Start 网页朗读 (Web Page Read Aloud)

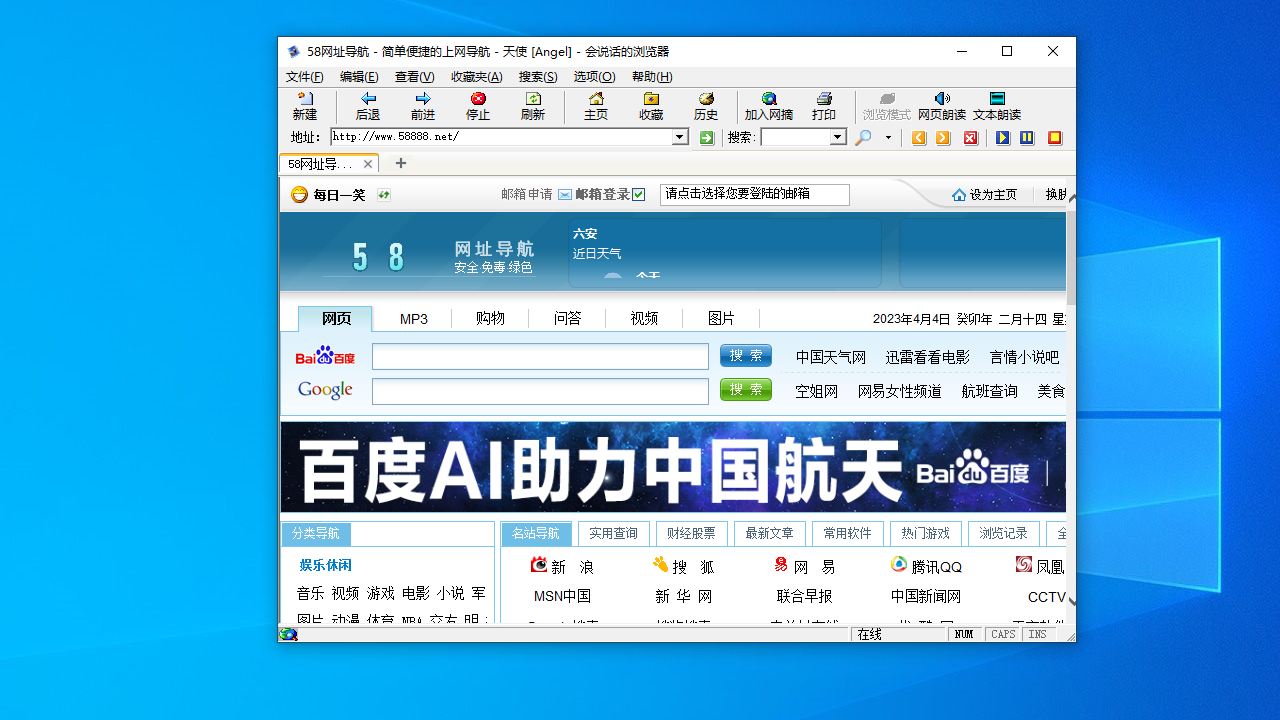point(940,106)
